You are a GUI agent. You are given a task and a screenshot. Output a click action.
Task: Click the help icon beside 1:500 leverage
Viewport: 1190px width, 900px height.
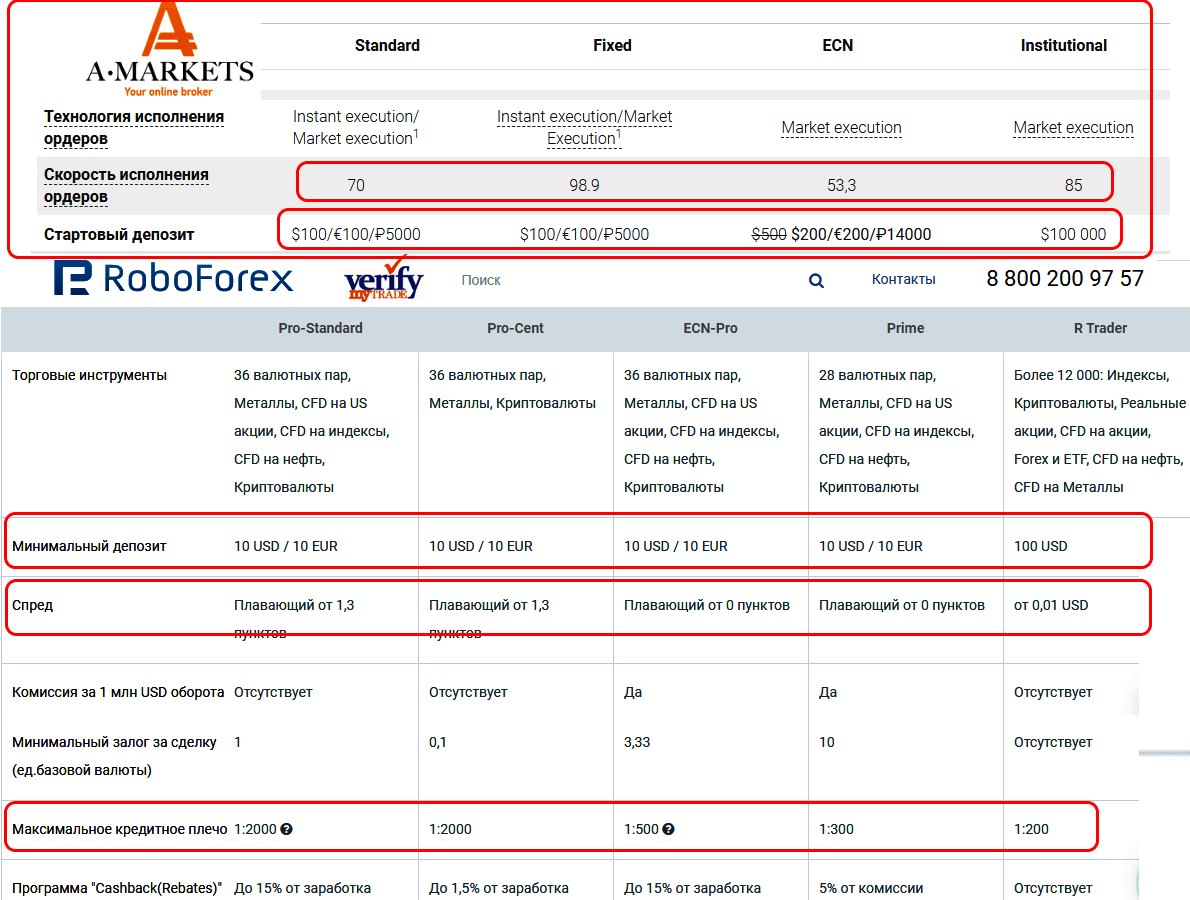click(x=668, y=829)
